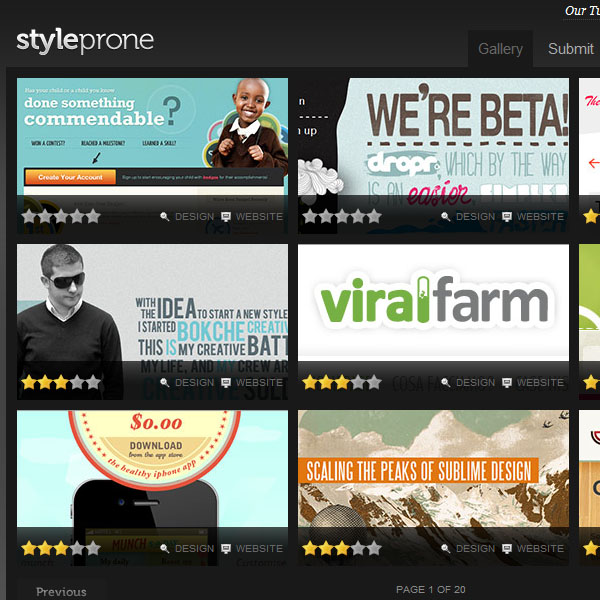Rate commendable card five stars
This screenshot has width=600, height=600.
(93, 216)
